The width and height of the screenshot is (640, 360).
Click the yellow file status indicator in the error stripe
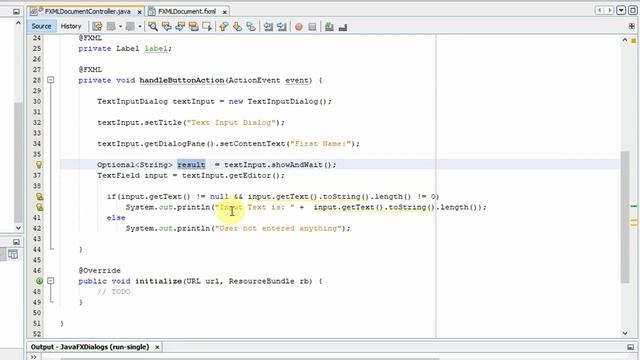pos(633,40)
